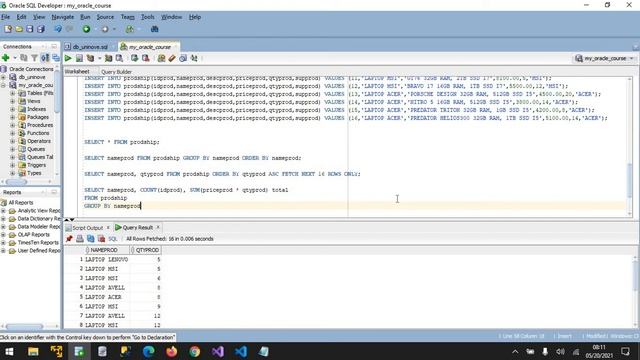Click the green Back navigation button
The height and width of the screenshot is (360, 640).
[x=86, y=29]
